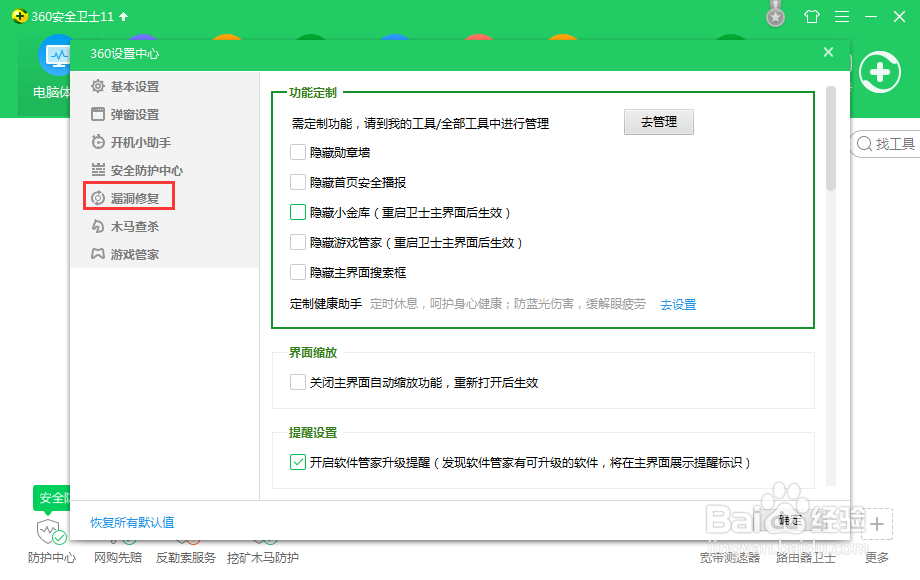Click the icon beside 木马查杀
The image size is (920, 580).
tap(98, 226)
